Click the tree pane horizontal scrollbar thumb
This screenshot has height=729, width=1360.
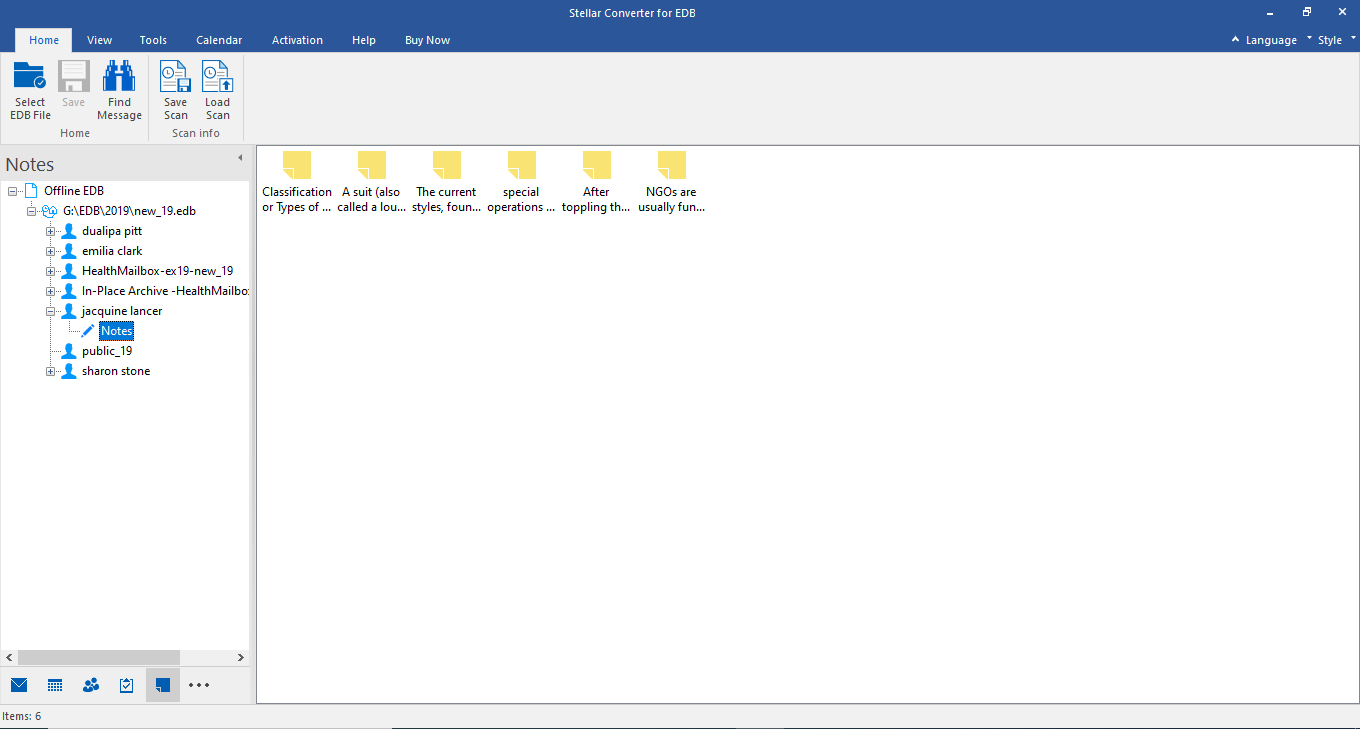pyautogui.click(x=98, y=657)
